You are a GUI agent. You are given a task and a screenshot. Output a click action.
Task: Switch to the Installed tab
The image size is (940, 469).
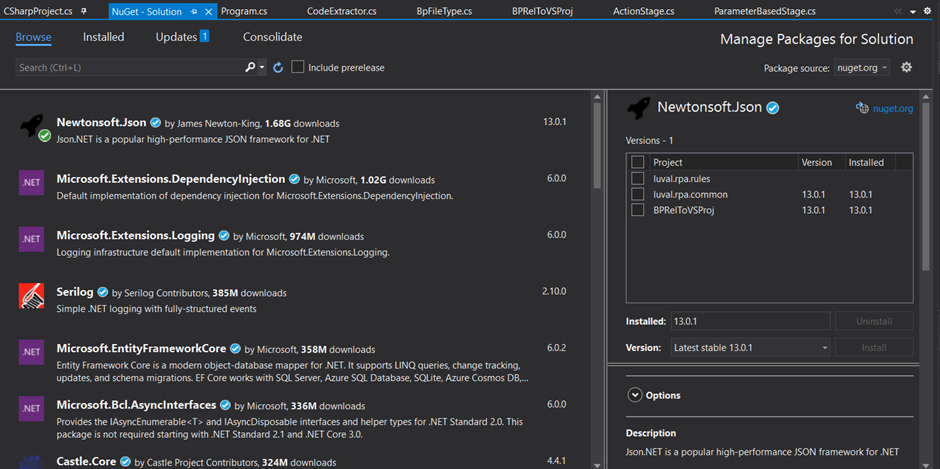(x=103, y=37)
